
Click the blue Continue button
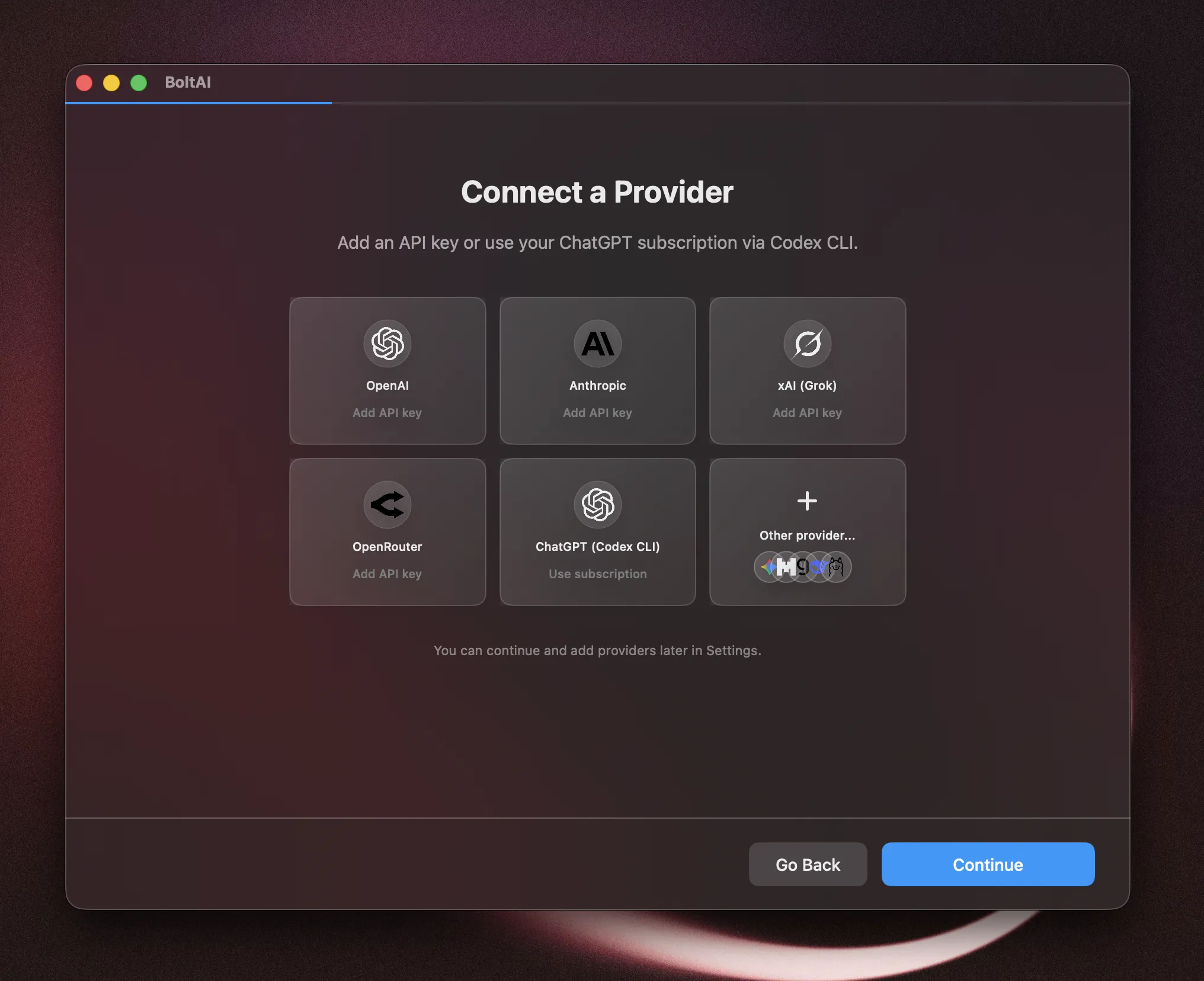coord(988,864)
